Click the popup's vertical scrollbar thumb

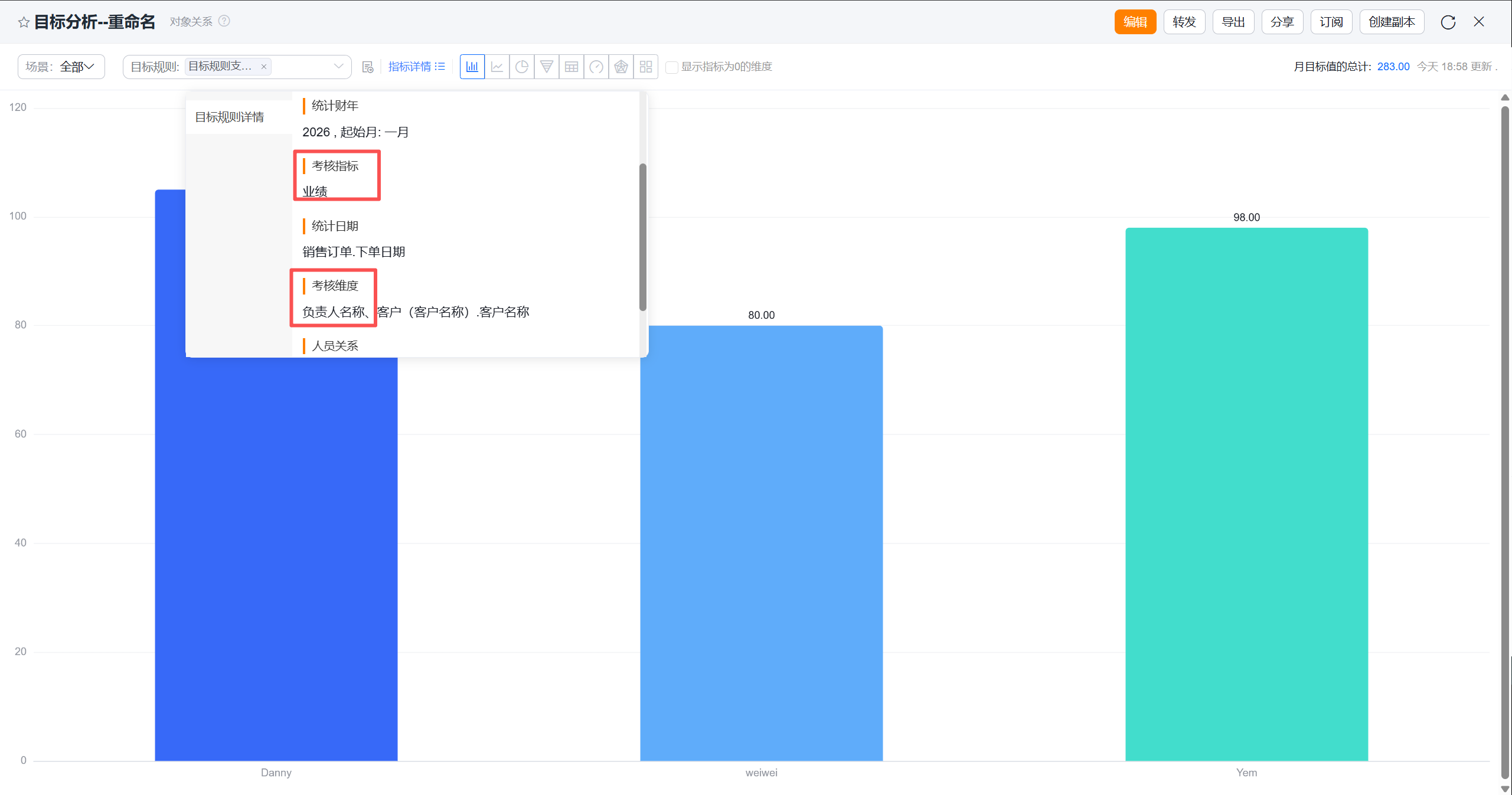pos(643,237)
